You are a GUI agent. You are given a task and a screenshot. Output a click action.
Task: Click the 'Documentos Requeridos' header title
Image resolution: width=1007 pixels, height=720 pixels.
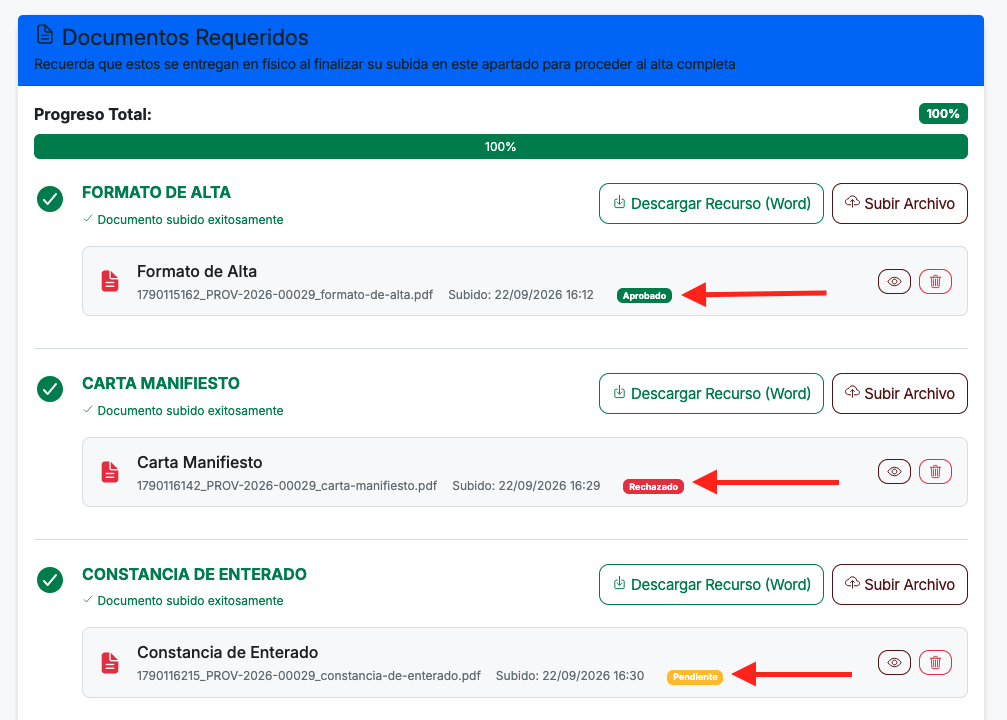(185, 37)
